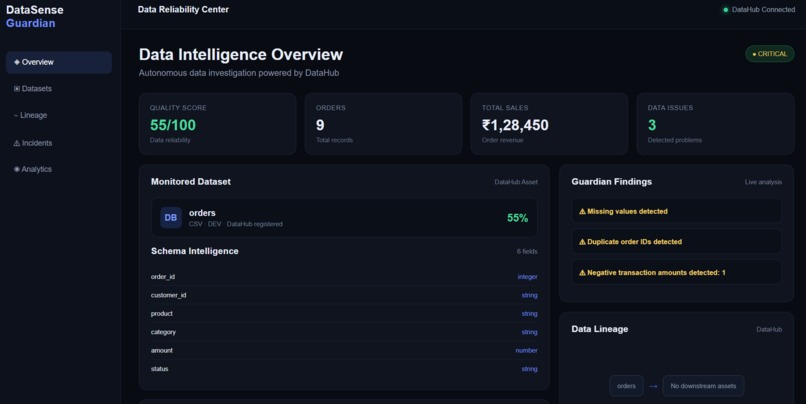Click the 55% dataset quality percentage
806x404 pixels.
coord(518,218)
